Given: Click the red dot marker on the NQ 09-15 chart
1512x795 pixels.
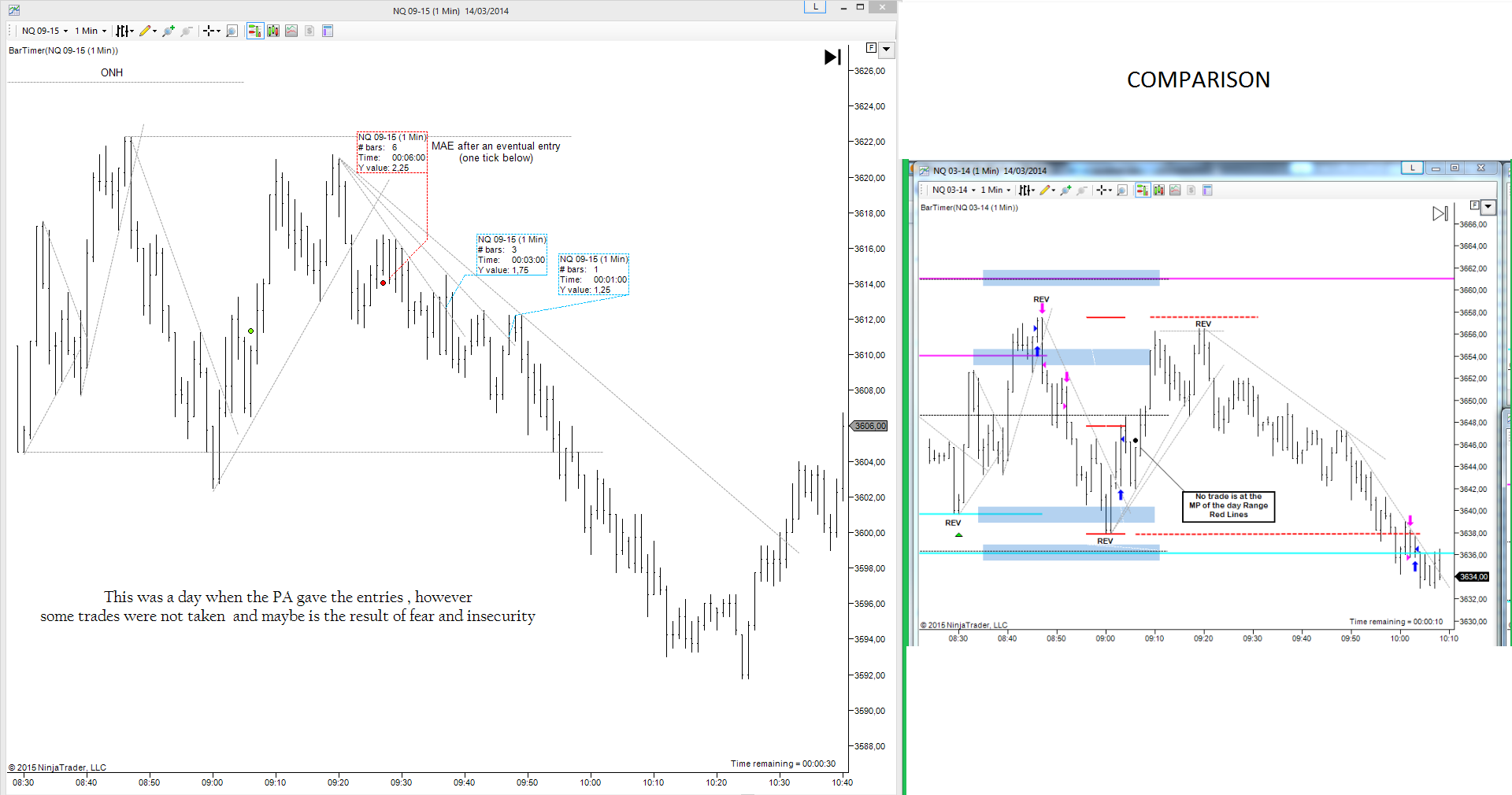Looking at the screenshot, I should pyautogui.click(x=384, y=283).
